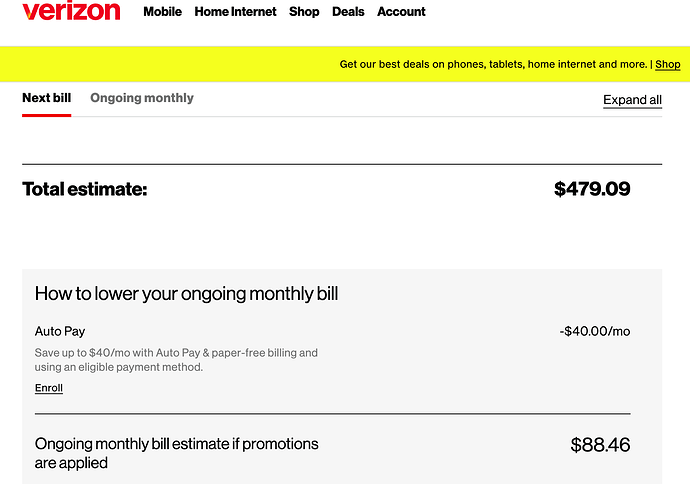Click the Auto Pay savings description text
This screenshot has height=497, width=690.
pos(176,359)
